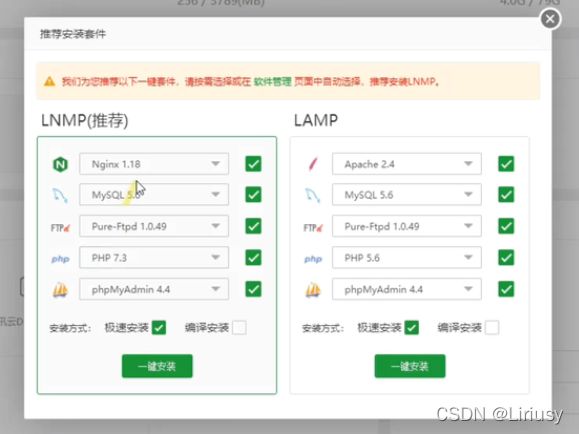This screenshot has width=579, height=434.
Task: Click the phpMyAdmin sailboat icon in LNMP
Action: coord(60,290)
